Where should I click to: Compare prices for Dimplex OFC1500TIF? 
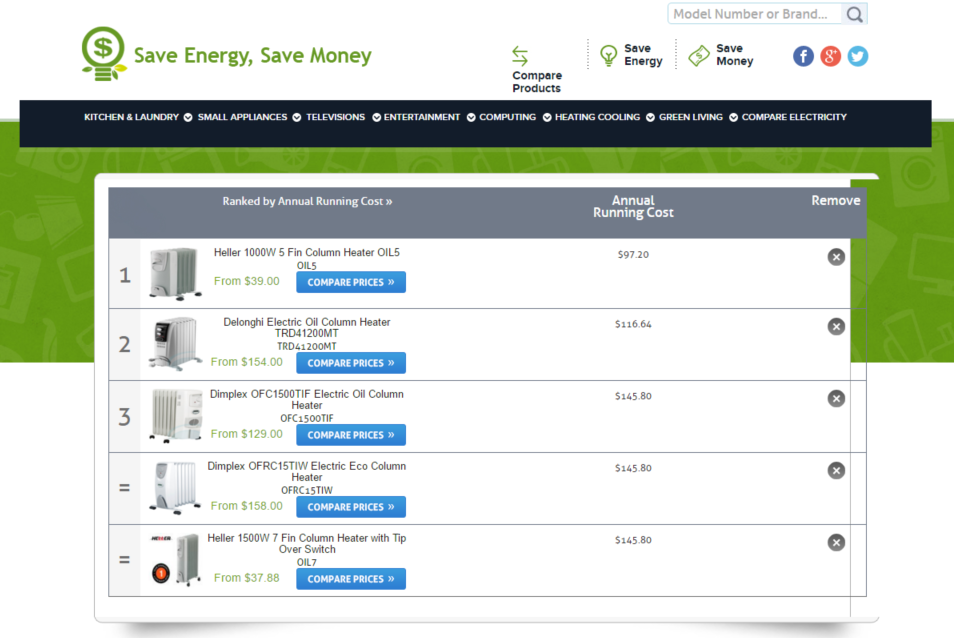351,435
